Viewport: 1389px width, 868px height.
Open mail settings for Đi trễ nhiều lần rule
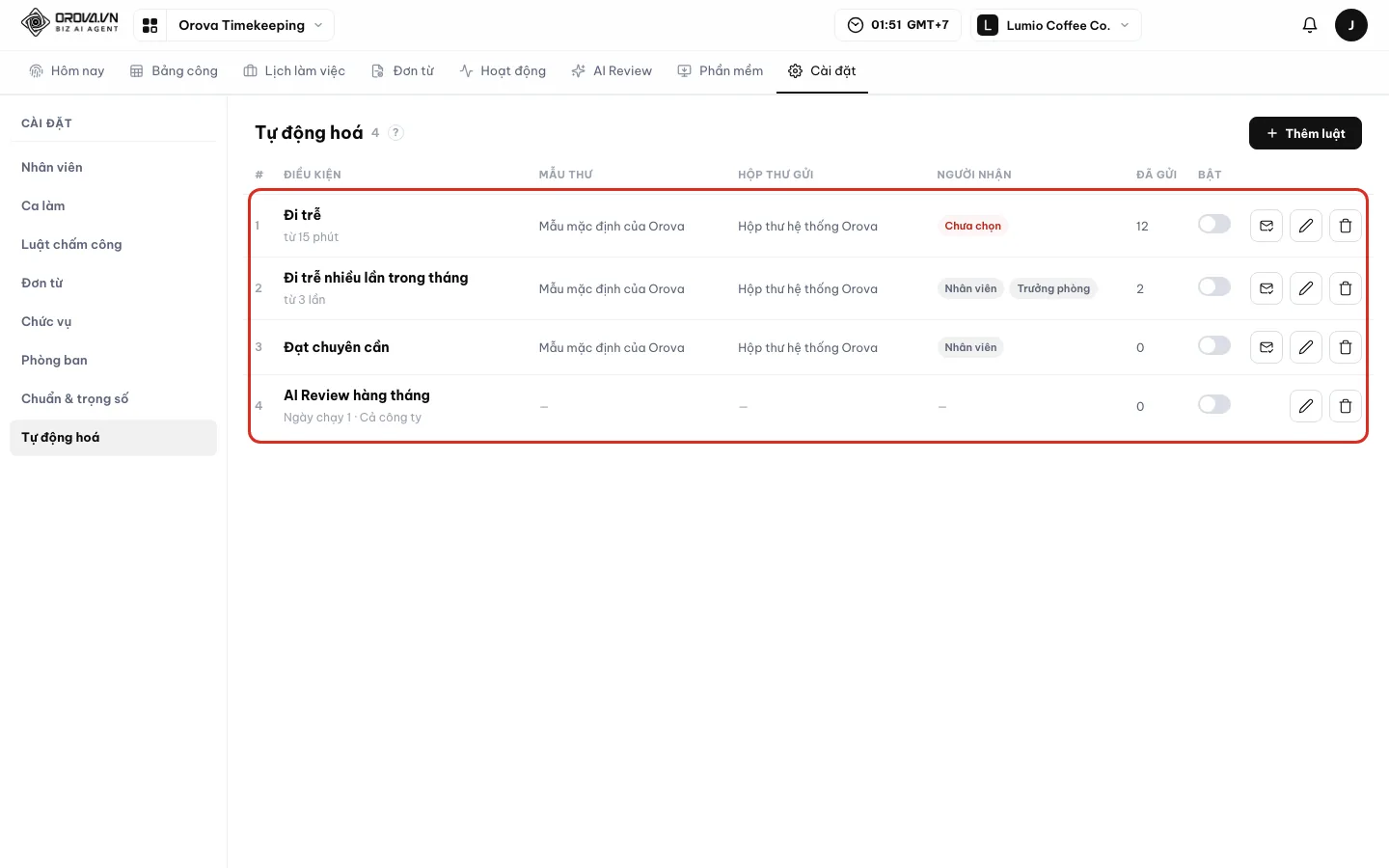point(1266,288)
